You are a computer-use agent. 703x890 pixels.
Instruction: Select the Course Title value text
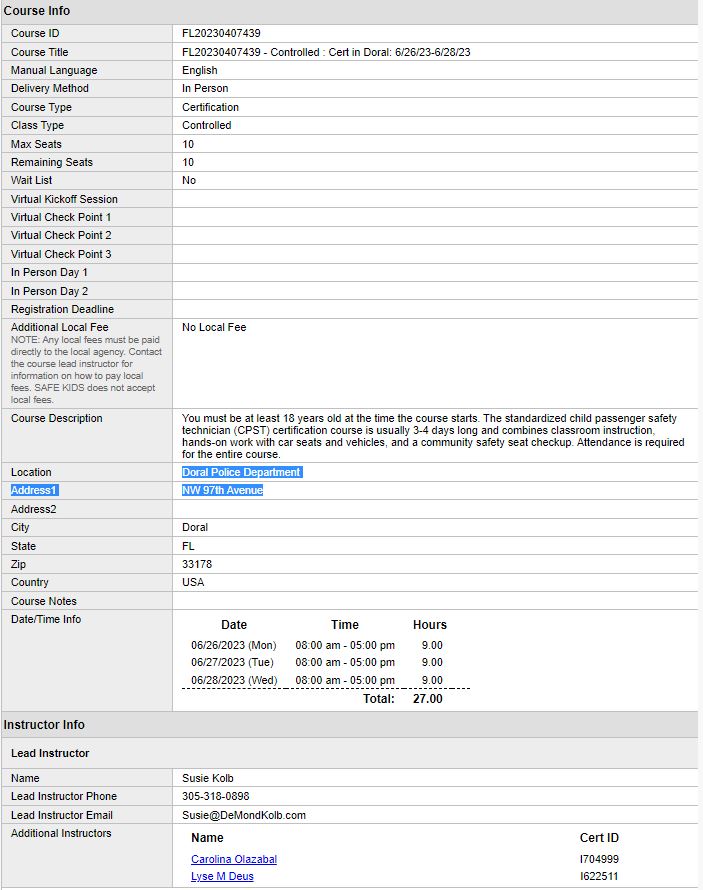[326, 52]
